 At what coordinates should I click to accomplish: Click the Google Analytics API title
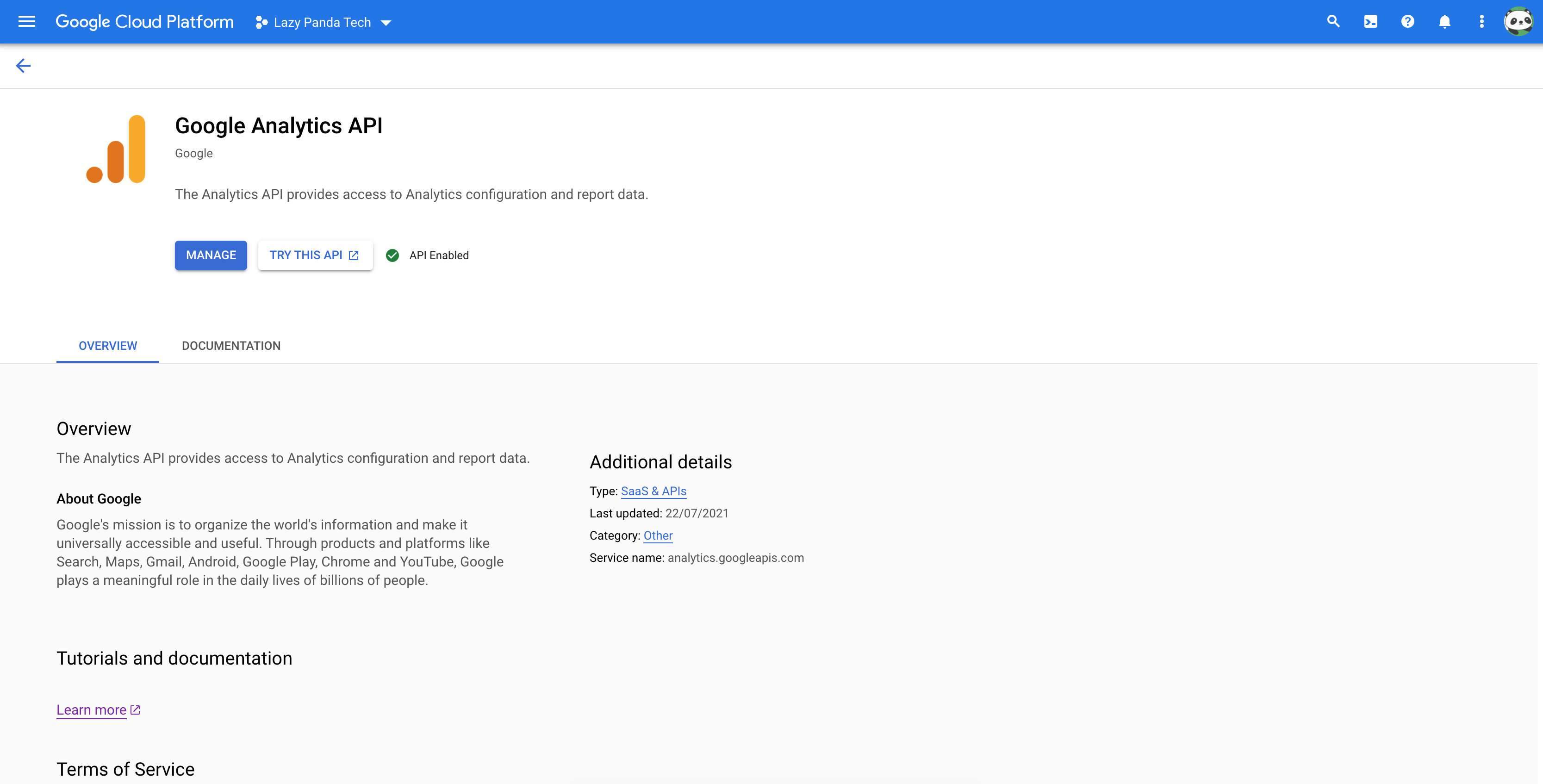pyautogui.click(x=279, y=126)
